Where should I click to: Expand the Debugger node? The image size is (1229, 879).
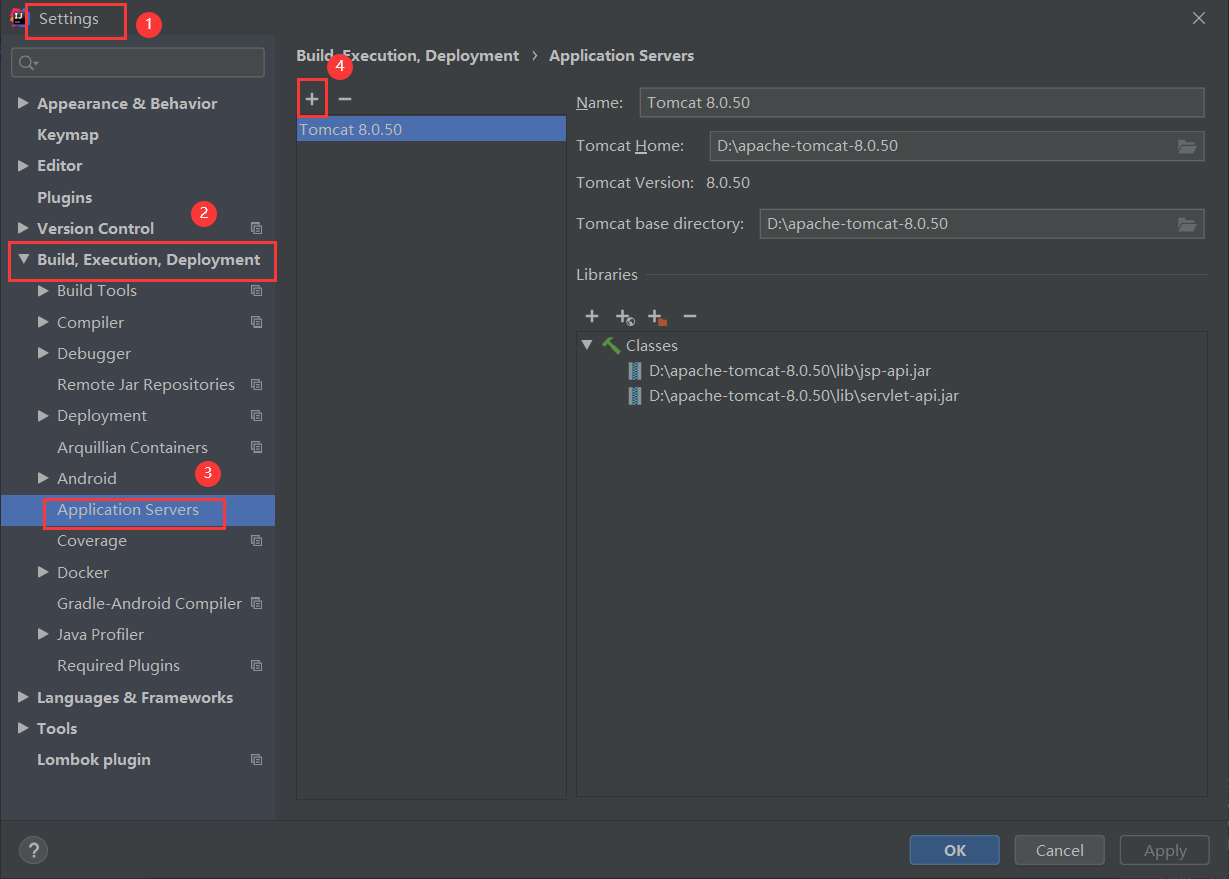(43, 353)
